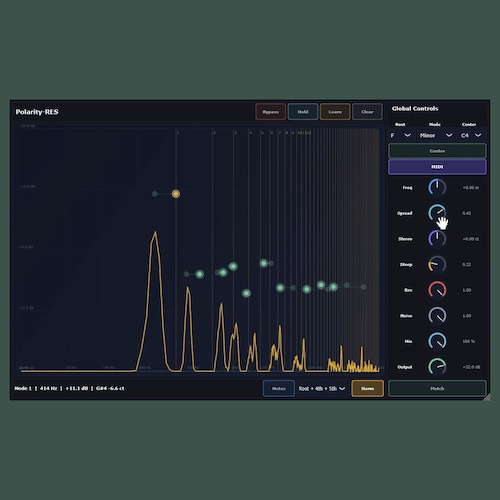
Task: Click the Mix value 100 %
Action: pos(469,341)
